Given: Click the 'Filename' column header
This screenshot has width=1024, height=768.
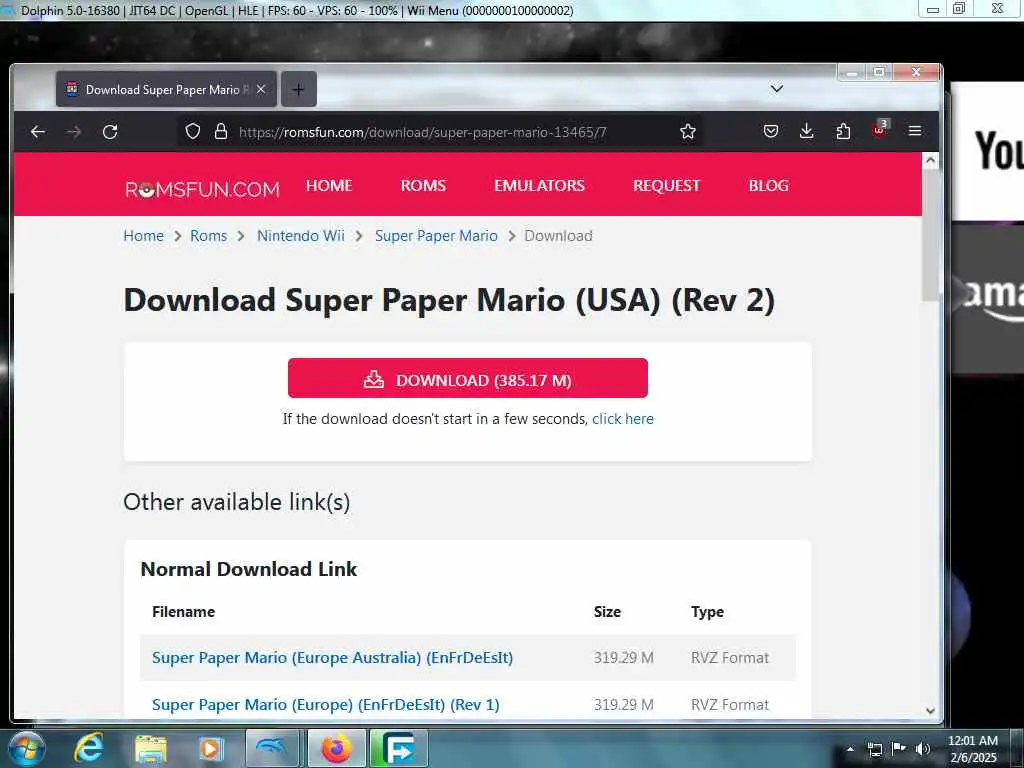Looking at the screenshot, I should point(184,612).
